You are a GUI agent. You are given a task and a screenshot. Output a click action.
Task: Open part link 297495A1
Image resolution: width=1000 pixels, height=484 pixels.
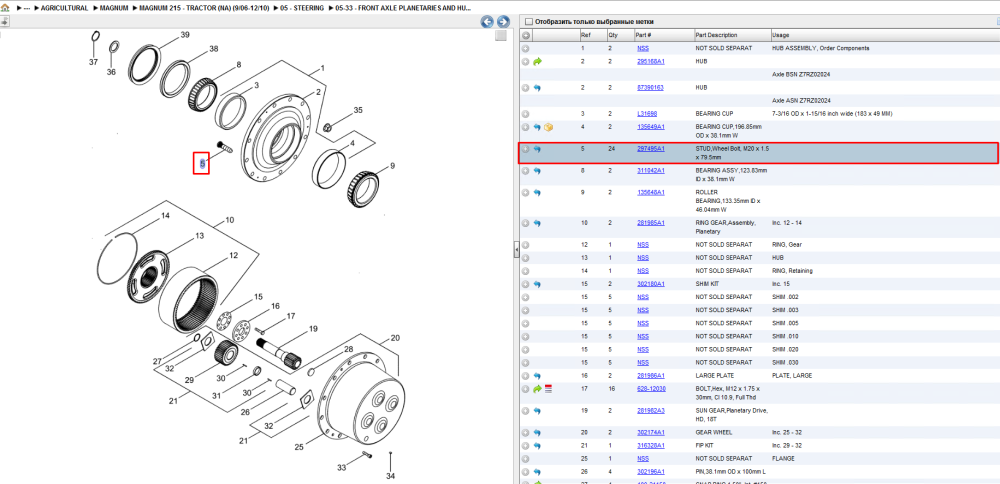(x=651, y=149)
